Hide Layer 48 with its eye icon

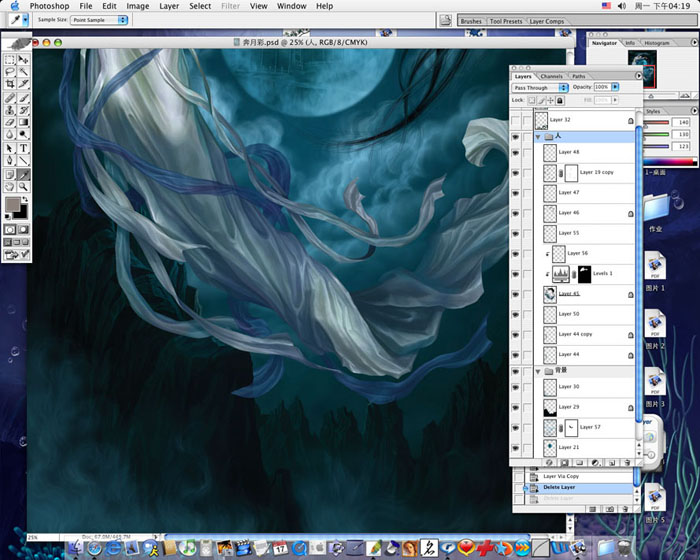[x=516, y=152]
